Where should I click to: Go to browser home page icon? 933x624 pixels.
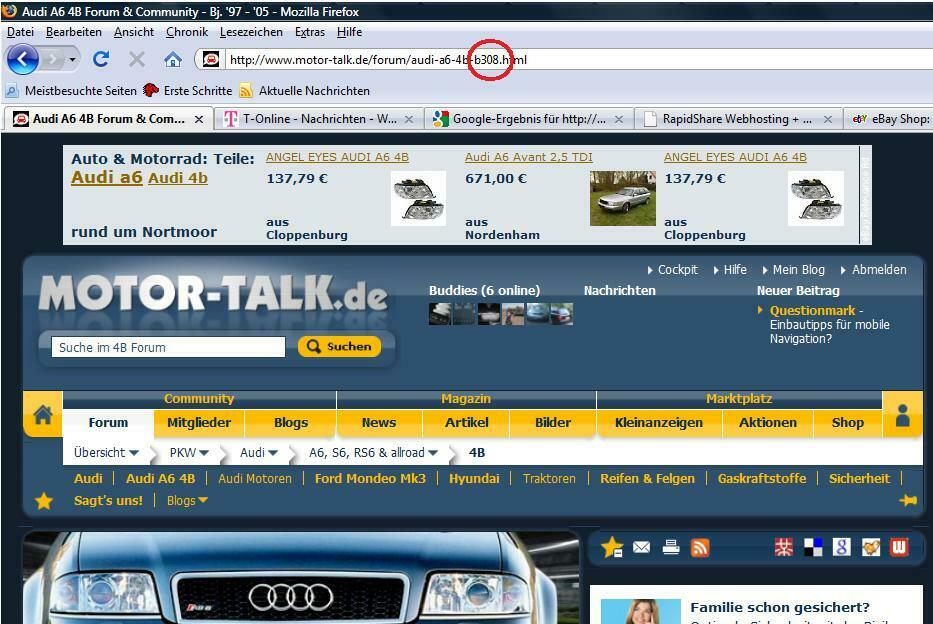[173, 59]
